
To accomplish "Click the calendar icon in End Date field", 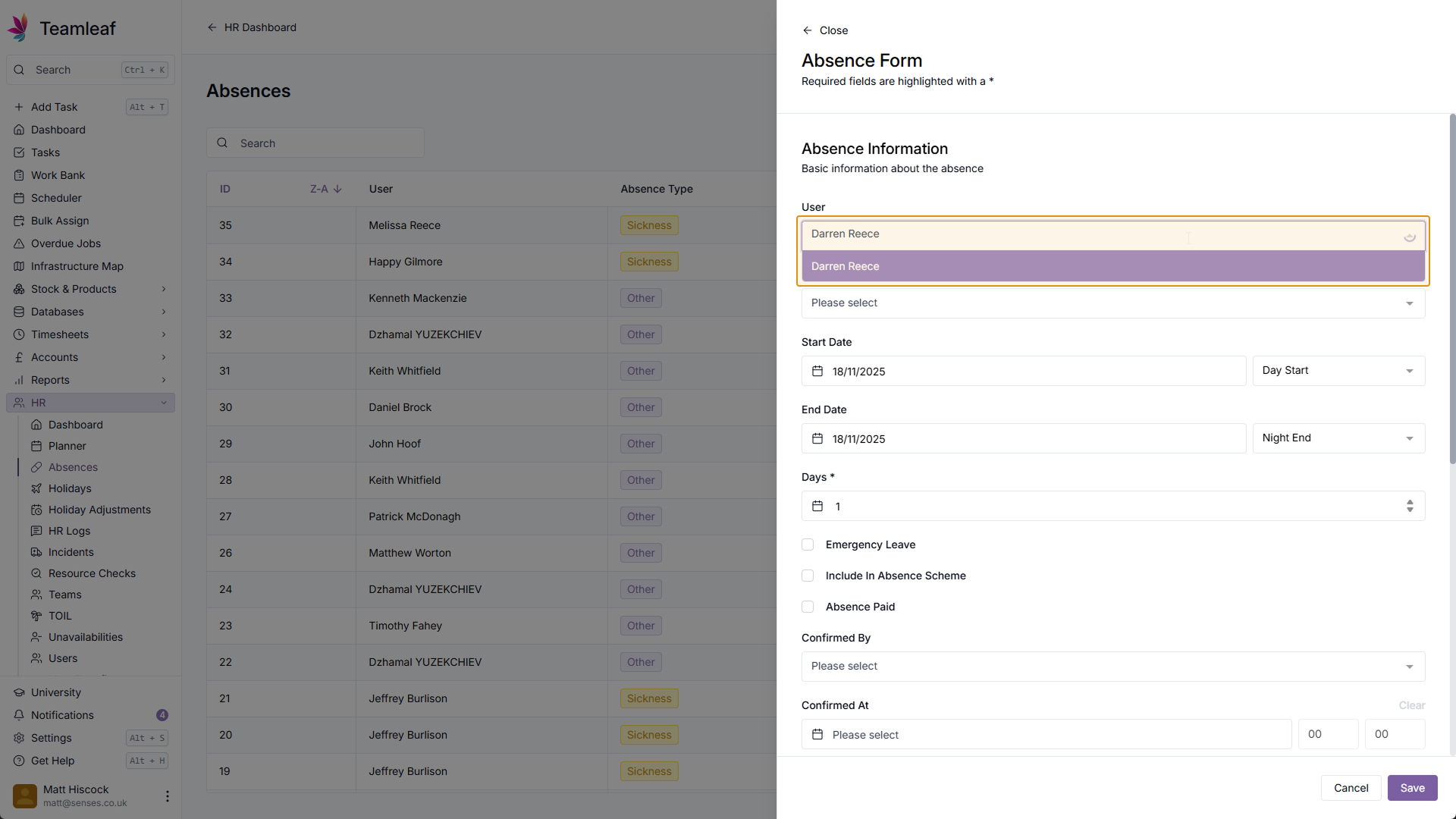I will pyautogui.click(x=817, y=439).
